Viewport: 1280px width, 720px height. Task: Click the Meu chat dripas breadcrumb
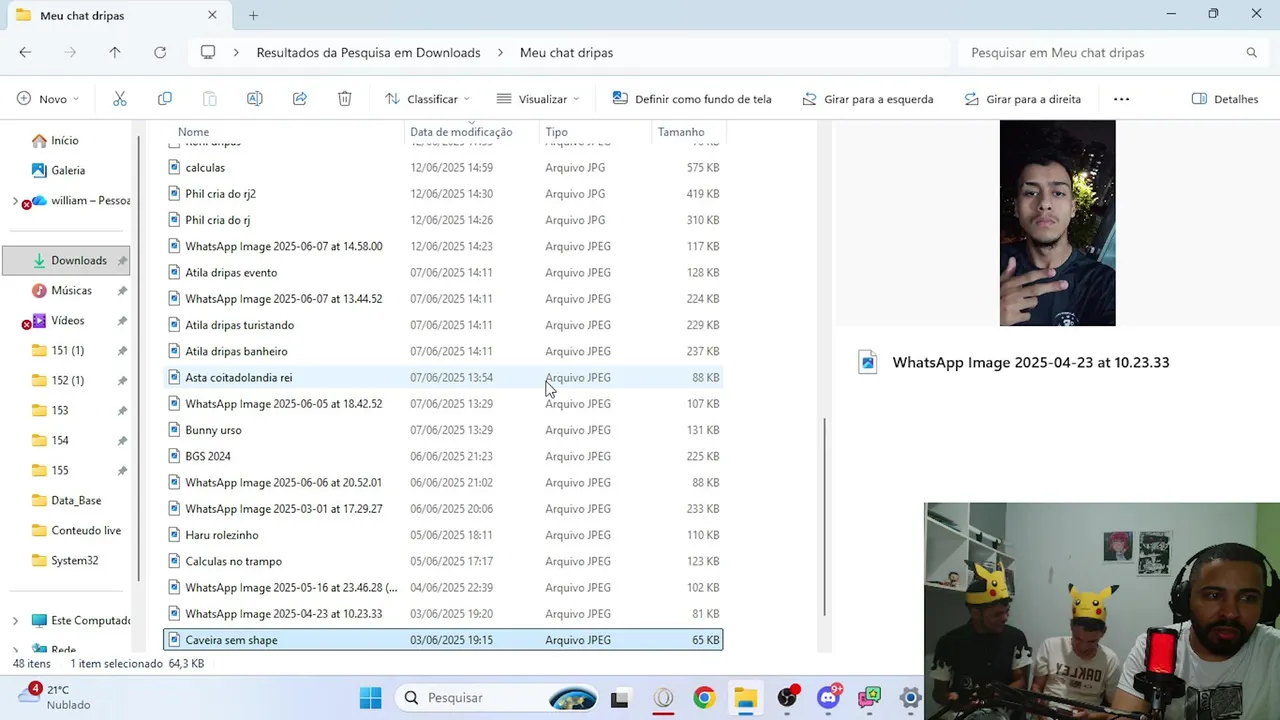point(566,52)
